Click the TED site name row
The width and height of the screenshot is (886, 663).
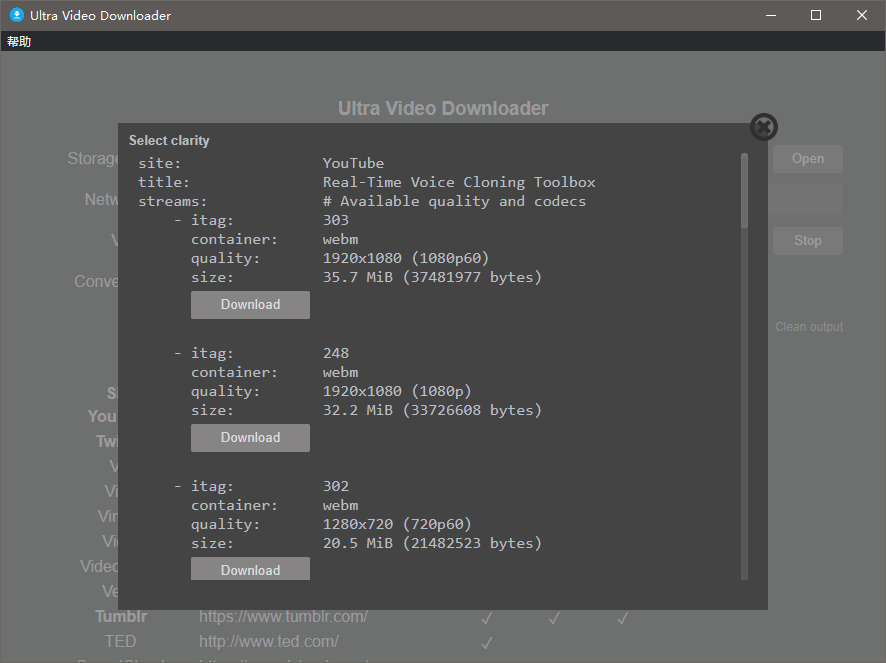(x=120, y=642)
